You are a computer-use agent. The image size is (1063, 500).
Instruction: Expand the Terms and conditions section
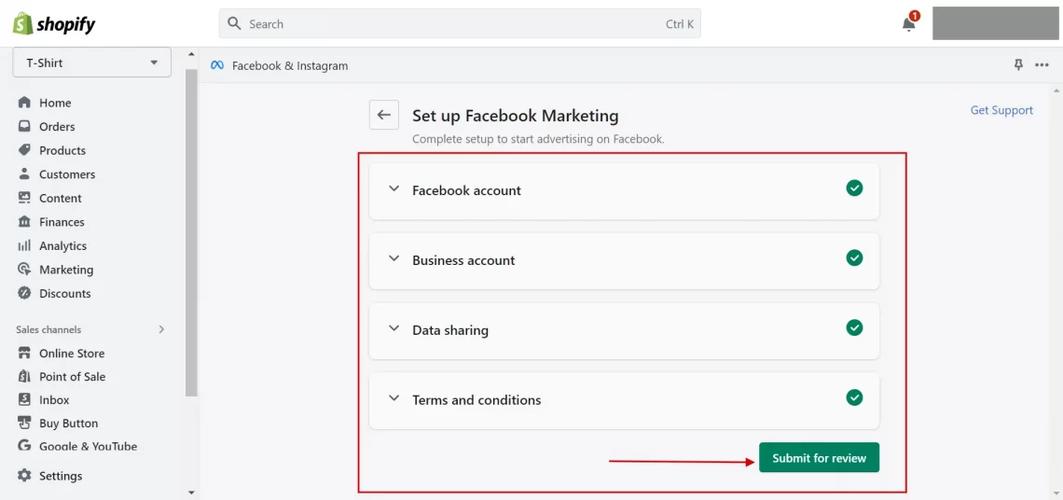[394, 398]
